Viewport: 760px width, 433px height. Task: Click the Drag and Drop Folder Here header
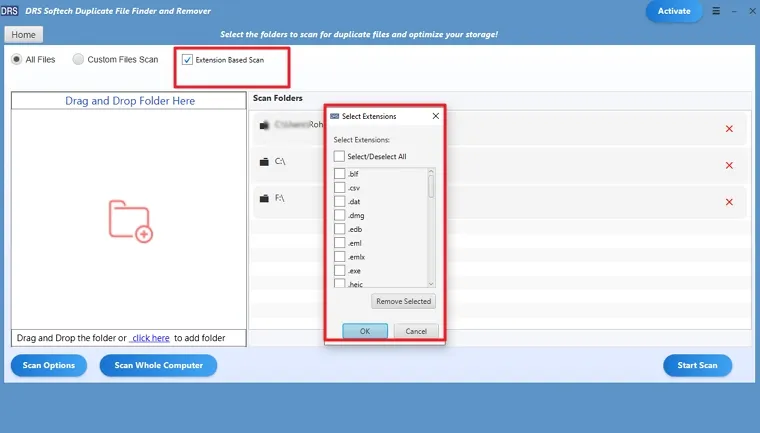click(129, 101)
